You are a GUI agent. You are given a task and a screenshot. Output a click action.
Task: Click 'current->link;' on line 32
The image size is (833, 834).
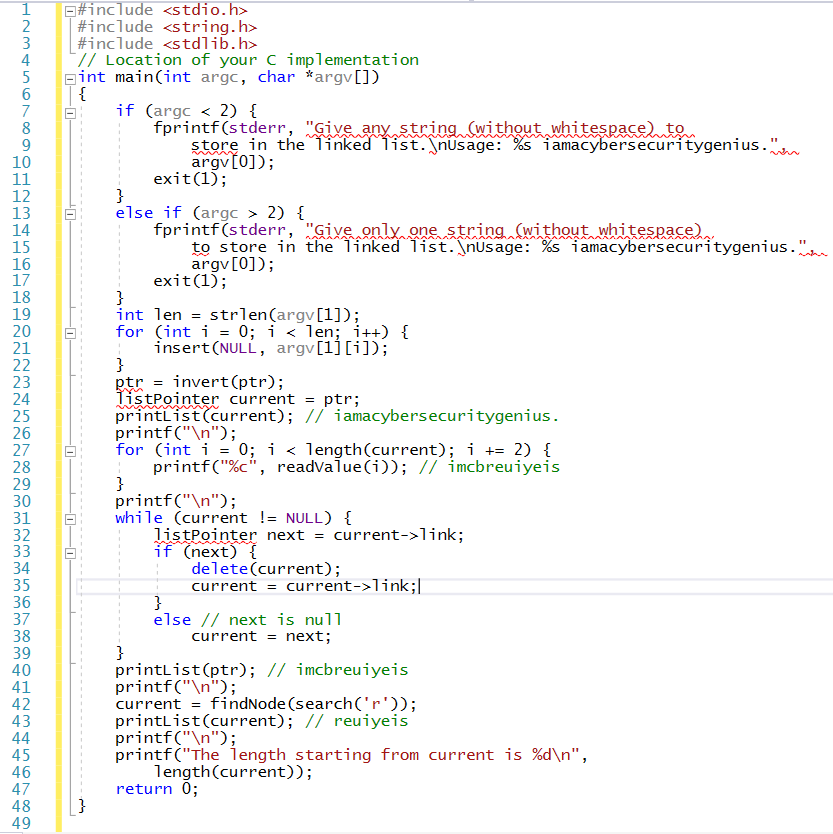click(x=398, y=535)
